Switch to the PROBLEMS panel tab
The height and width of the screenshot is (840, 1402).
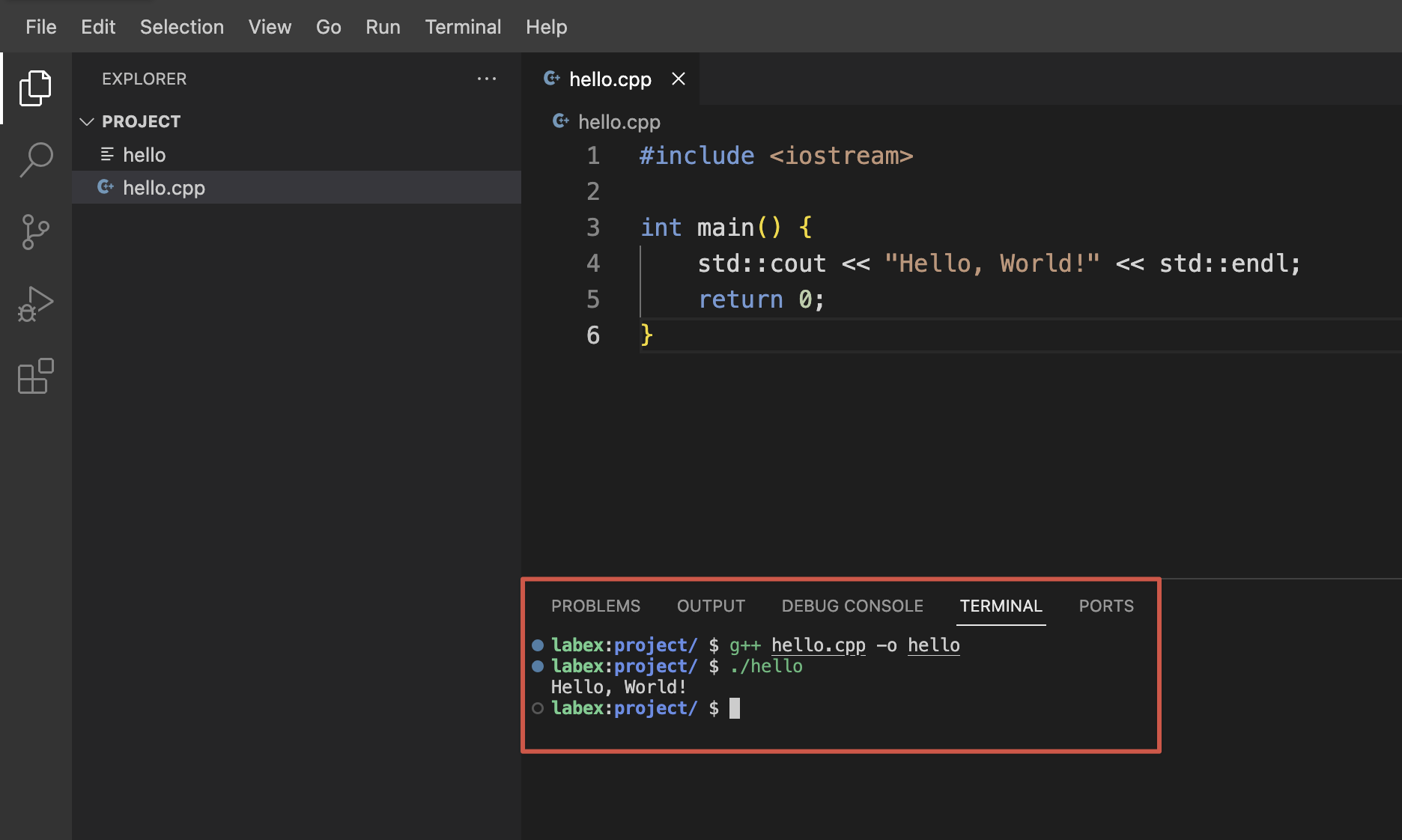click(595, 606)
